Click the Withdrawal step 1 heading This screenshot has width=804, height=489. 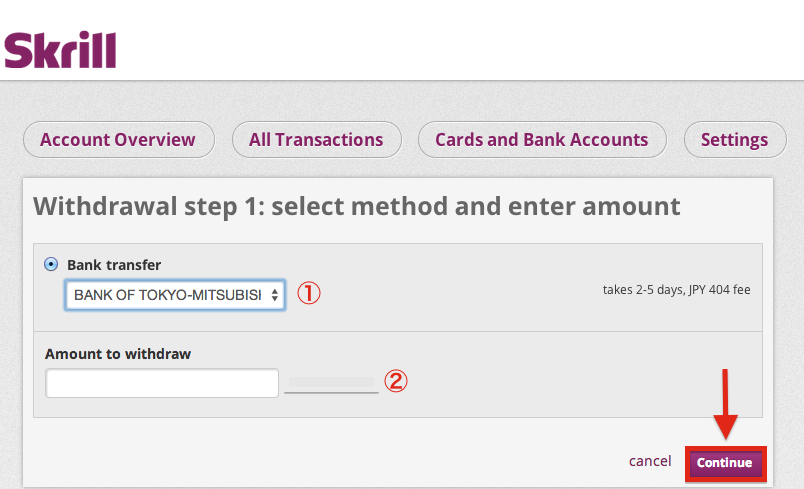(x=357, y=207)
